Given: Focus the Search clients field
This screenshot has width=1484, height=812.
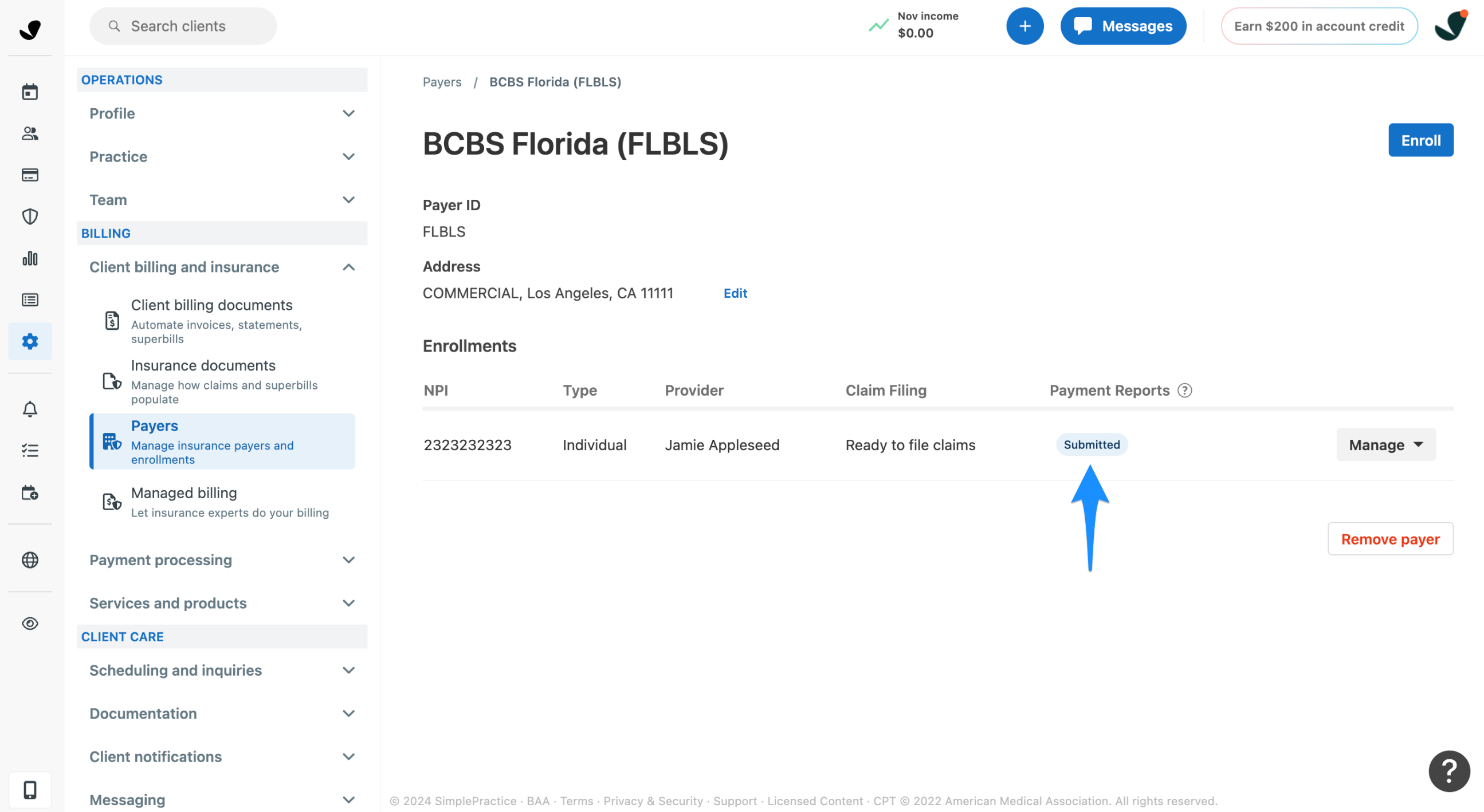Looking at the screenshot, I should 183,26.
